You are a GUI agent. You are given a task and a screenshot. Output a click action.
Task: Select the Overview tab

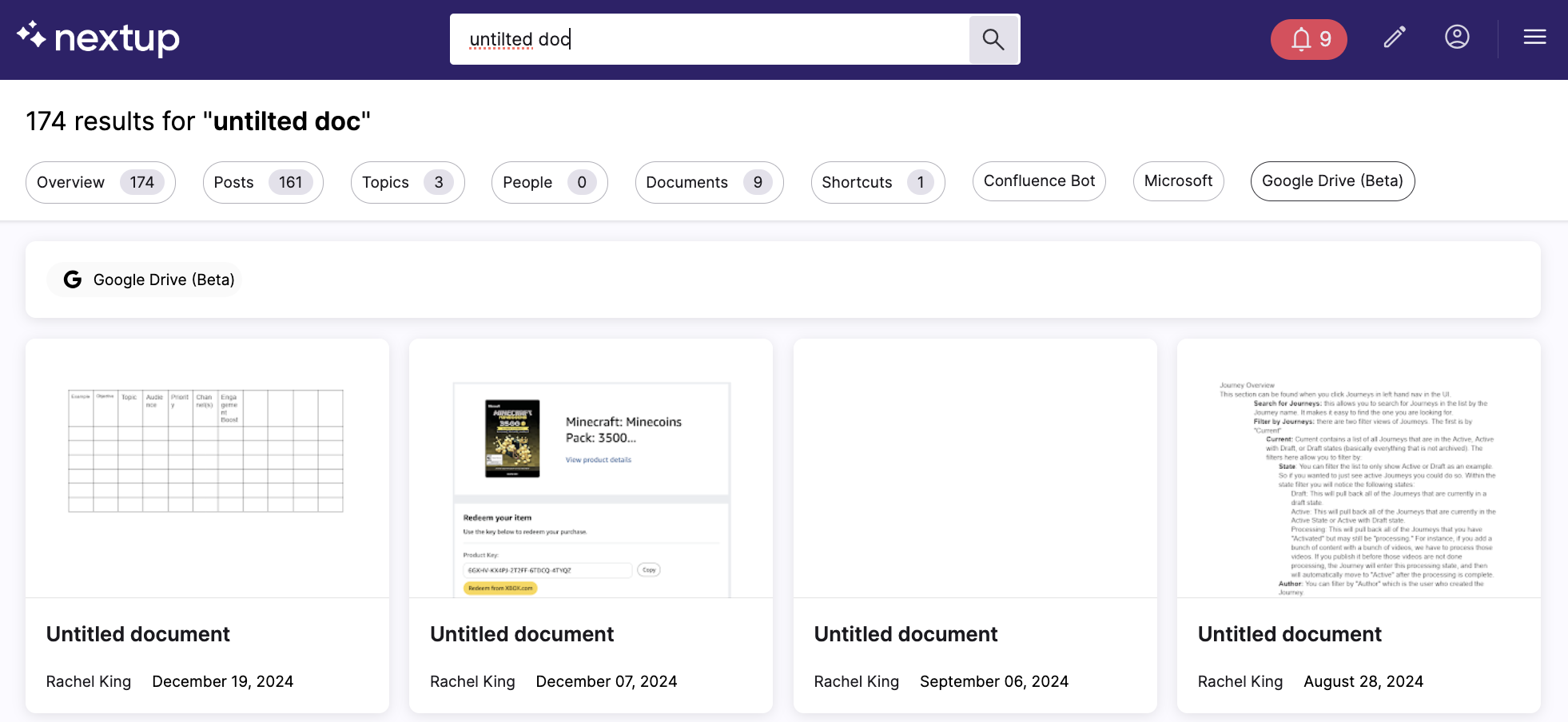pyautogui.click(x=101, y=182)
